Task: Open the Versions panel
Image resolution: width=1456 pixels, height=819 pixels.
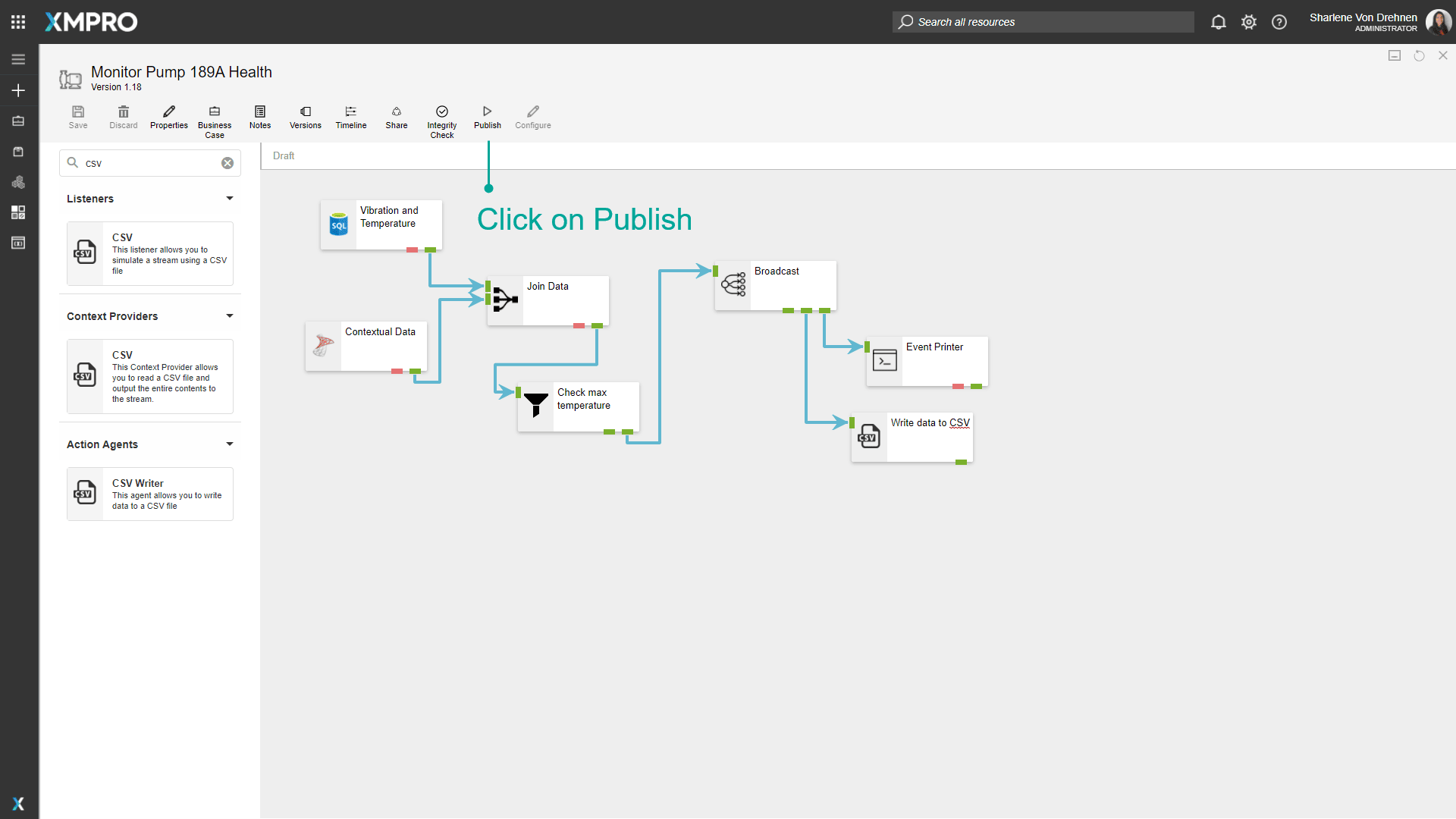Action: click(x=305, y=117)
